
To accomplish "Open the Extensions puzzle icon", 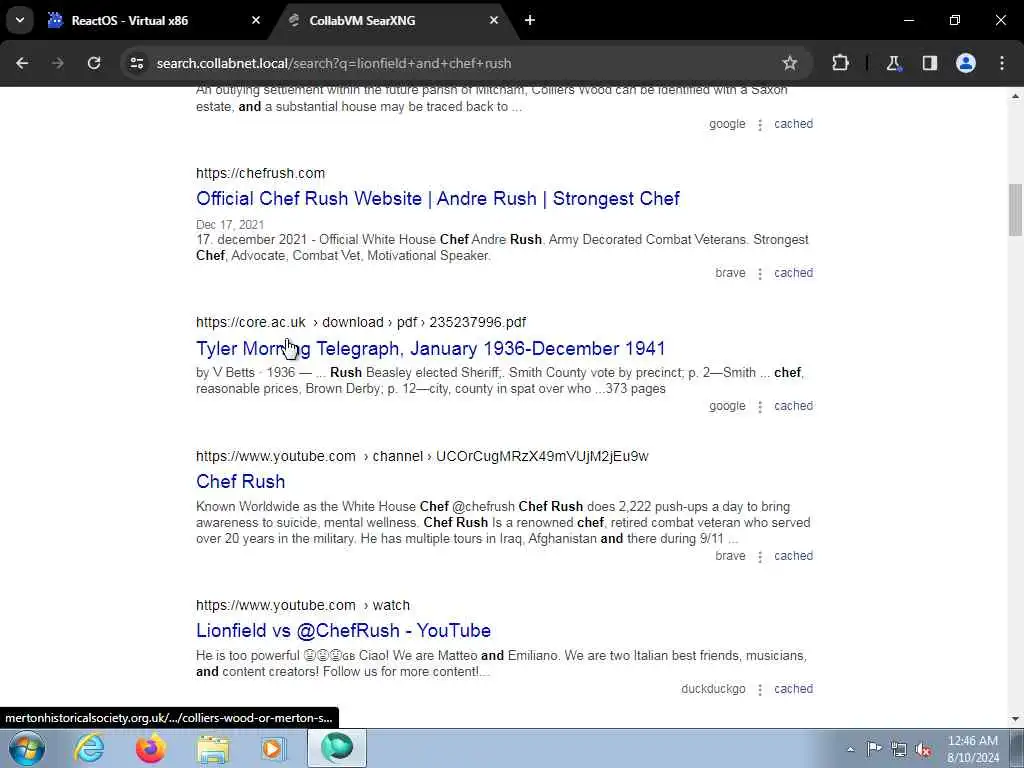I will coord(840,63).
